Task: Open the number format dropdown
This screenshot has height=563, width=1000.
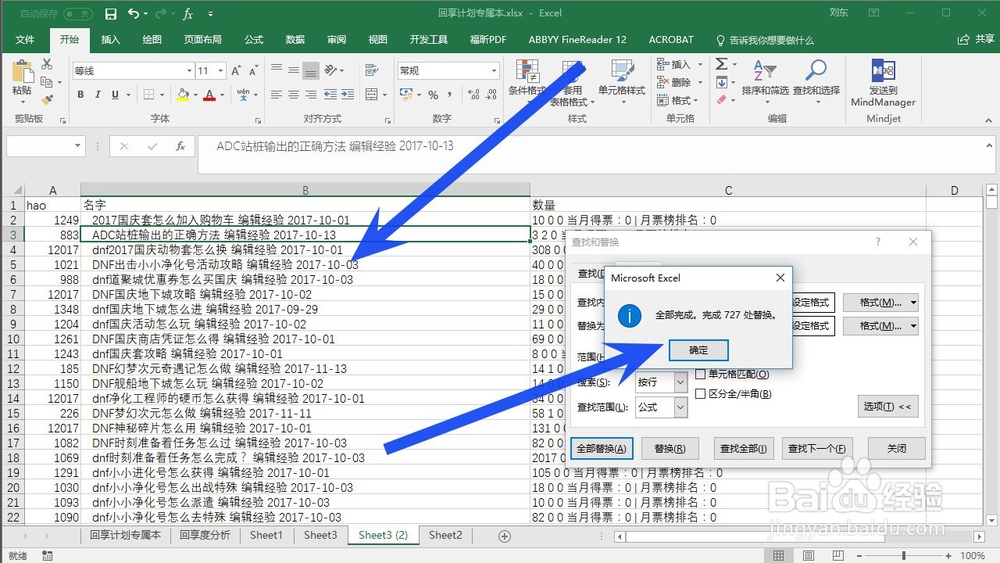Action: (494, 71)
